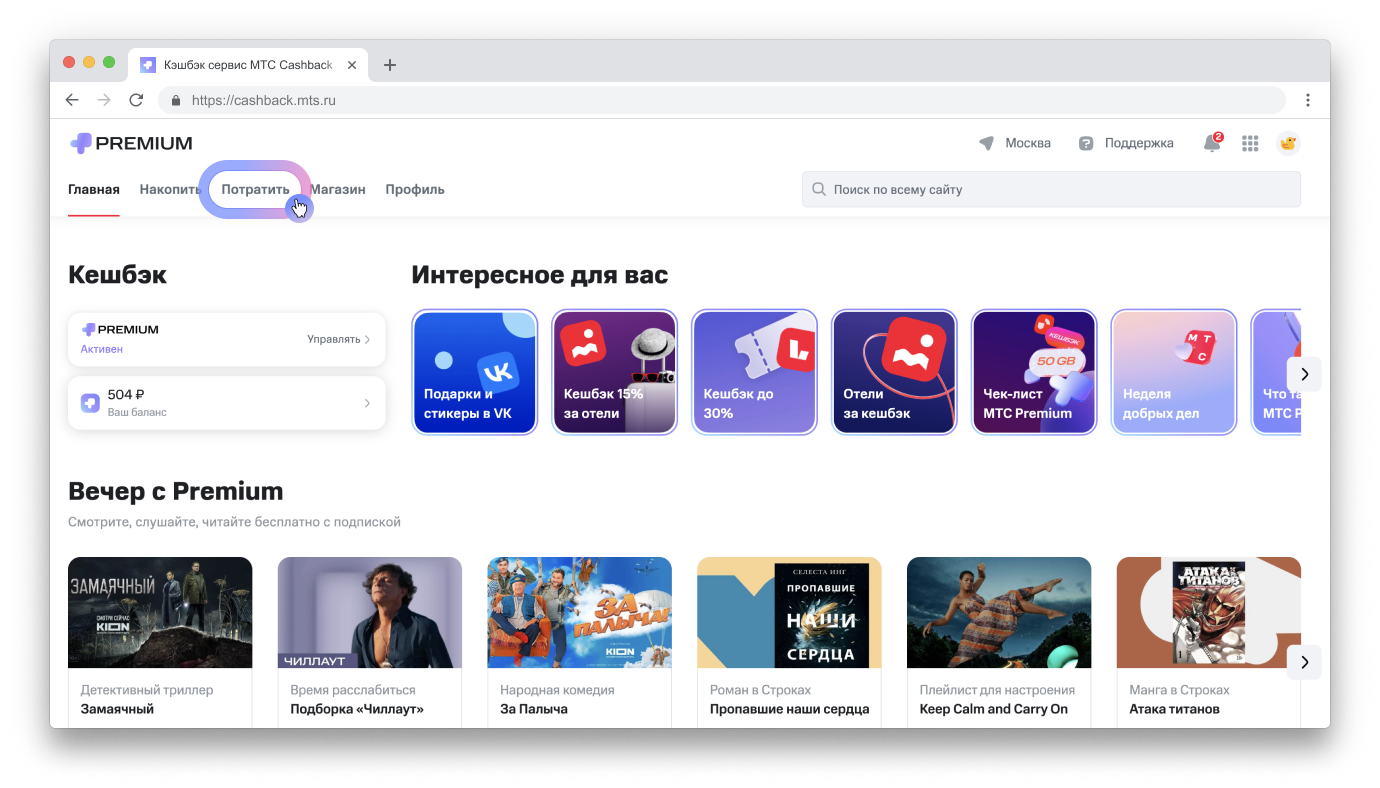Click the Moscow location arrow icon
The height and width of the screenshot is (788, 1380).
click(x=987, y=143)
